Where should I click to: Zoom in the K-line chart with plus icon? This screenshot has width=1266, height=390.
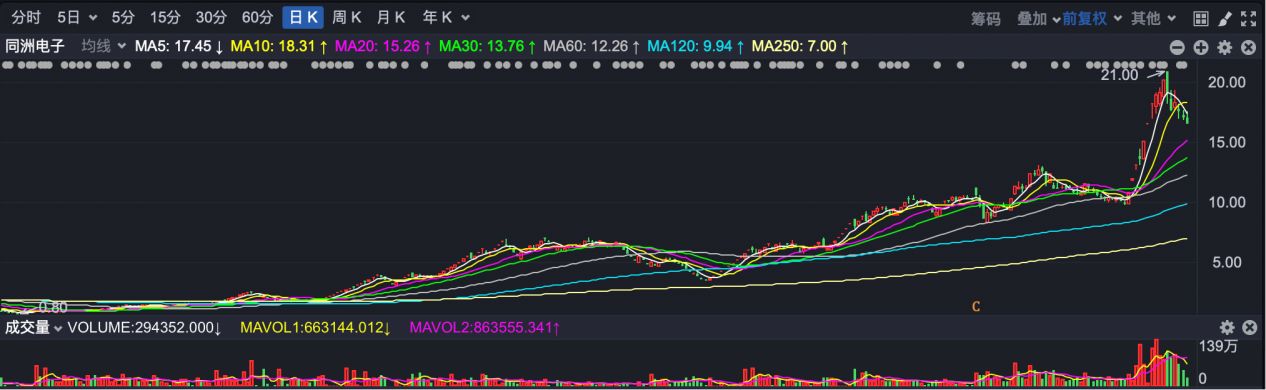click(x=1201, y=47)
